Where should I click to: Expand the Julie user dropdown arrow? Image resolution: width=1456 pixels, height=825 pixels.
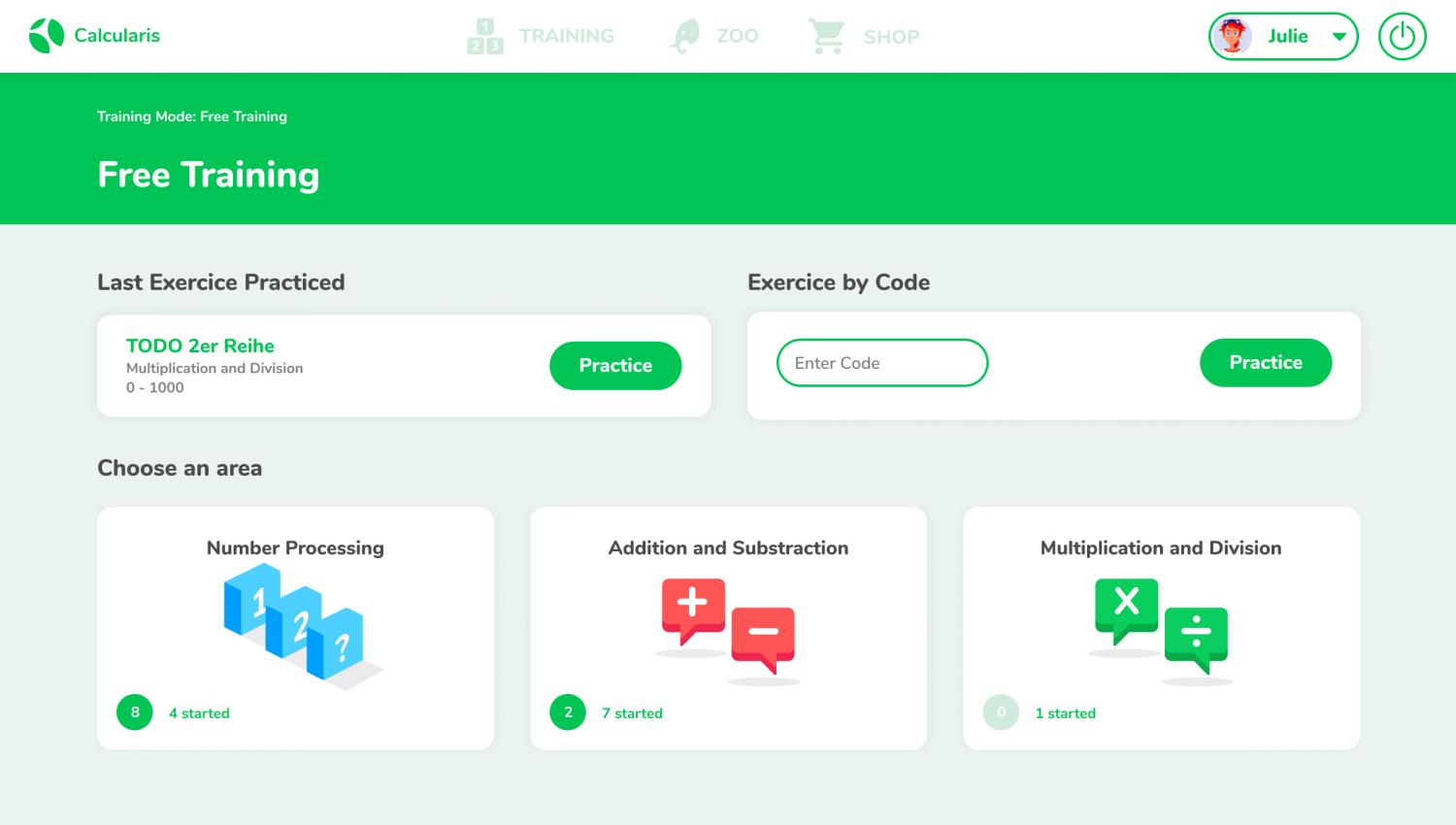[1340, 37]
